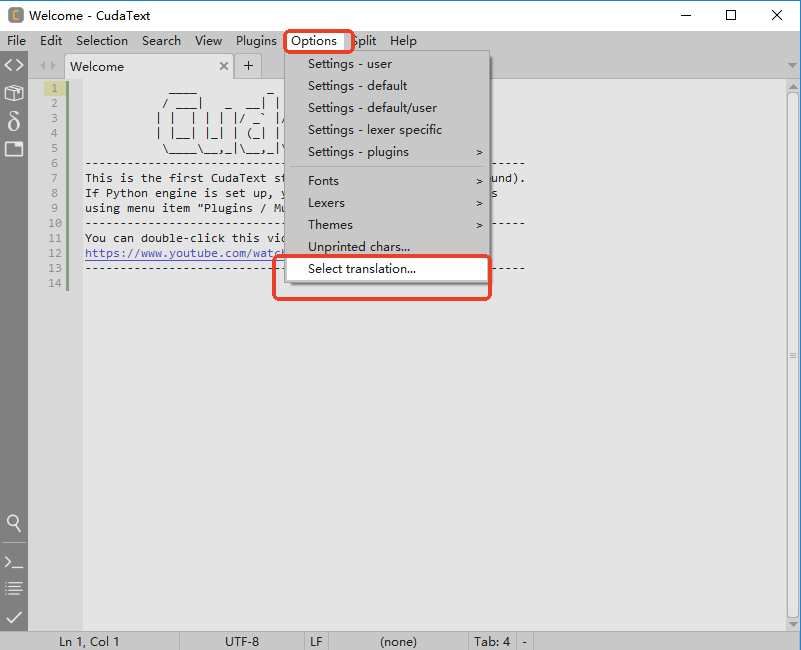
Task: Click line number 7 in gutter
Action: click(55, 178)
